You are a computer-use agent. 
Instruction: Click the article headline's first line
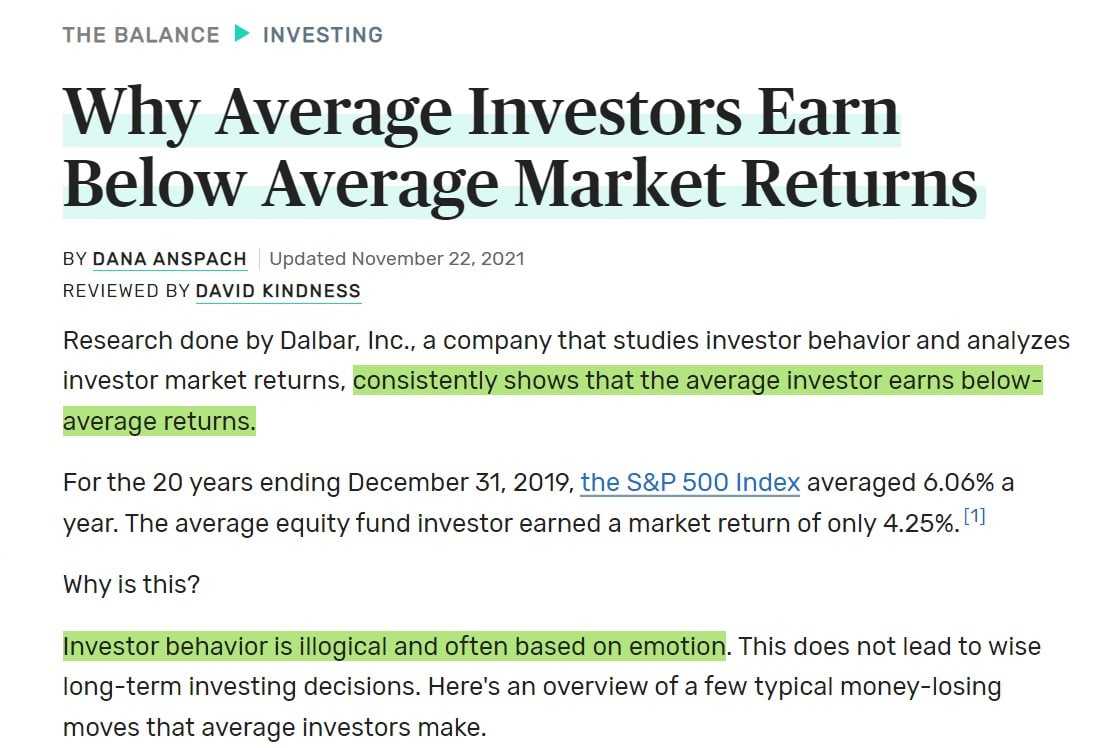point(481,110)
